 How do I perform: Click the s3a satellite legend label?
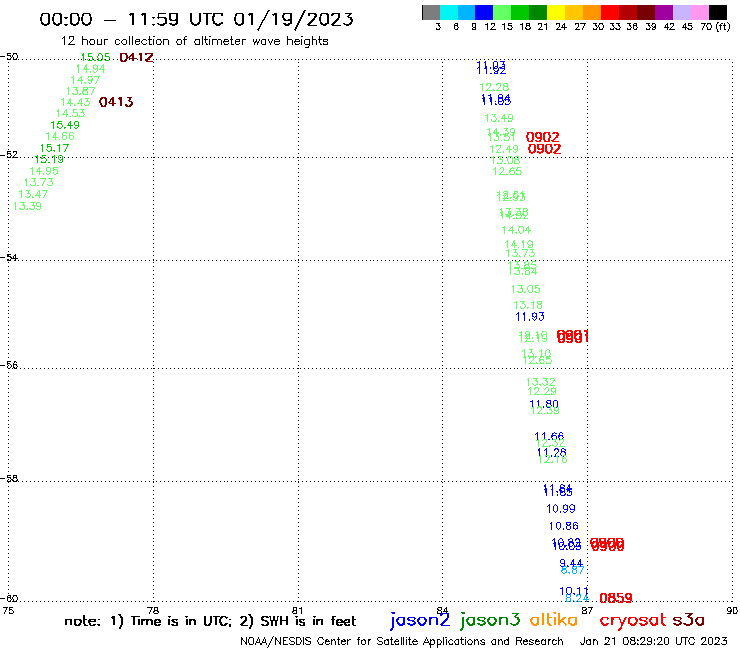click(x=688, y=620)
